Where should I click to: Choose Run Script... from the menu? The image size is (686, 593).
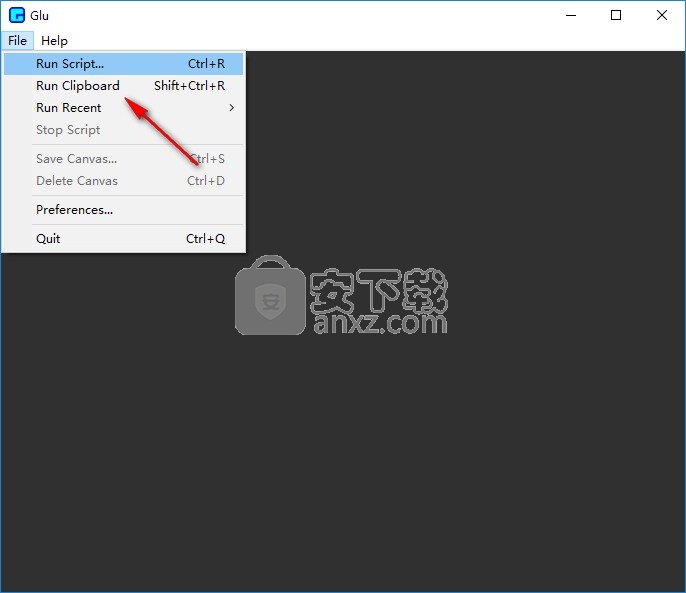point(123,64)
